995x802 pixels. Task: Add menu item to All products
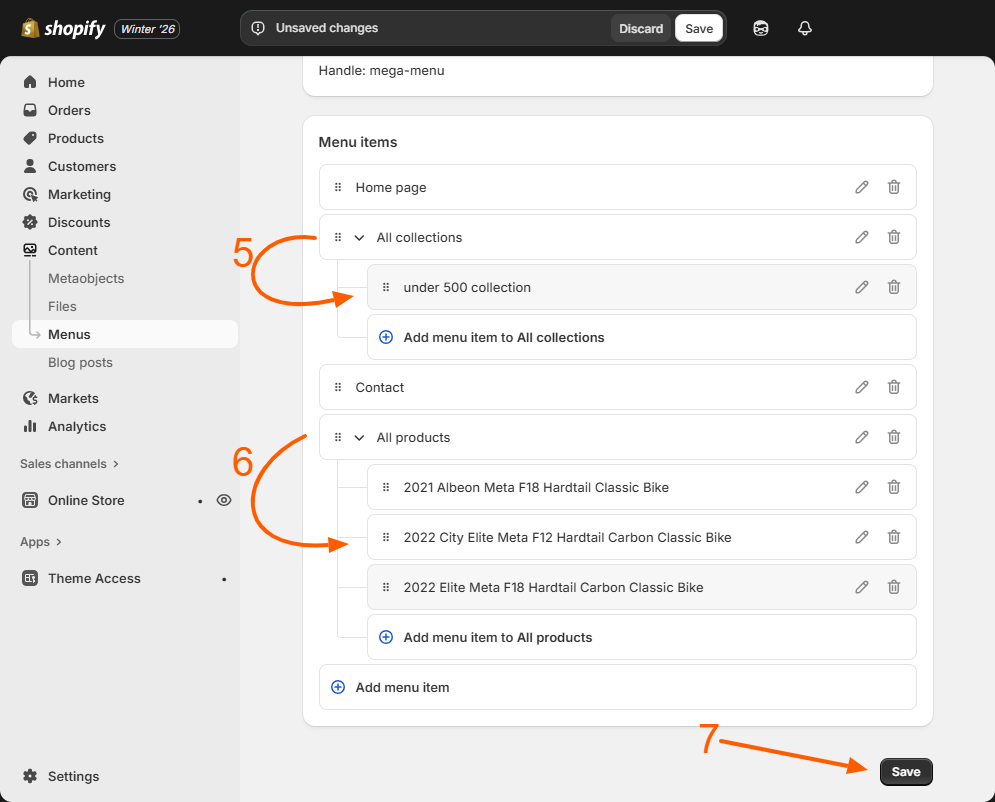pyautogui.click(x=642, y=637)
